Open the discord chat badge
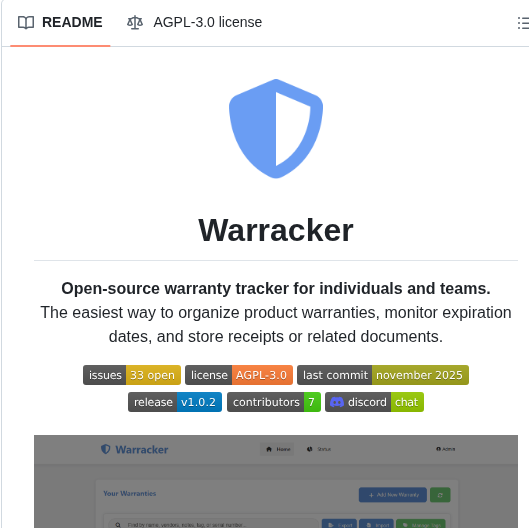Screen dimensions: 529x528 374,402
